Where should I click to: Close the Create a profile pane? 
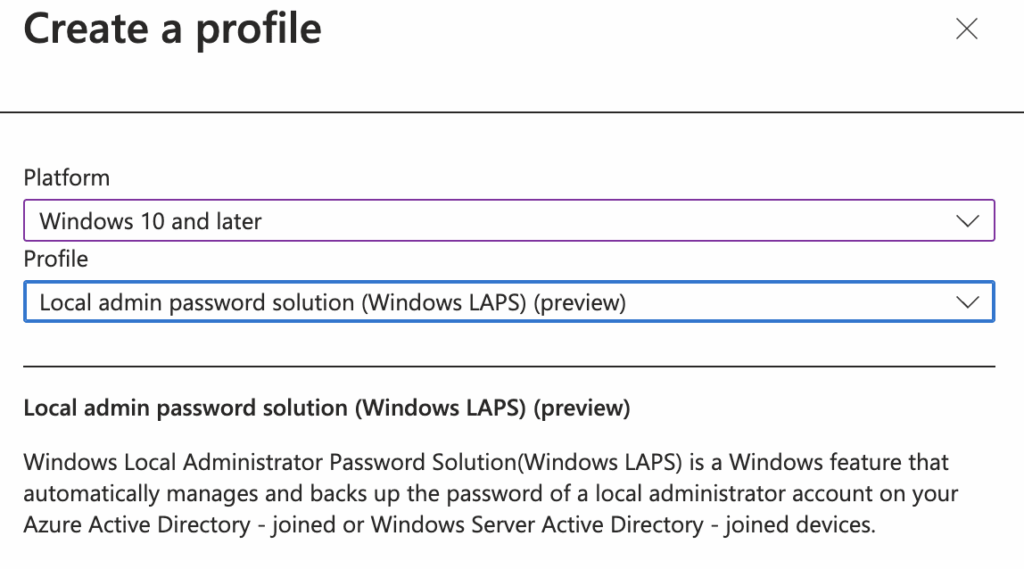point(966,30)
